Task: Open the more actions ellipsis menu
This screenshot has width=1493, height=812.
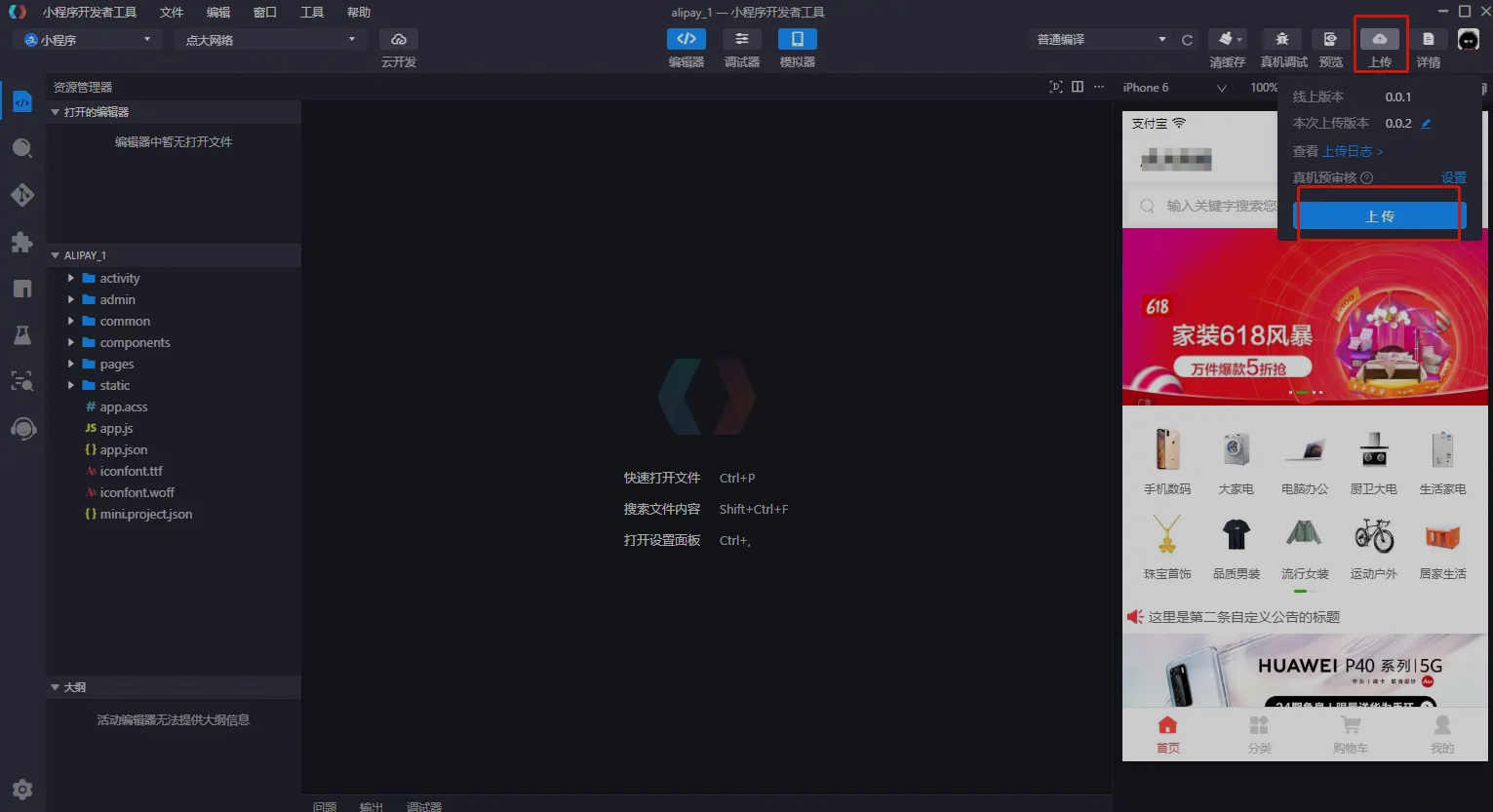Action: coord(1099,87)
